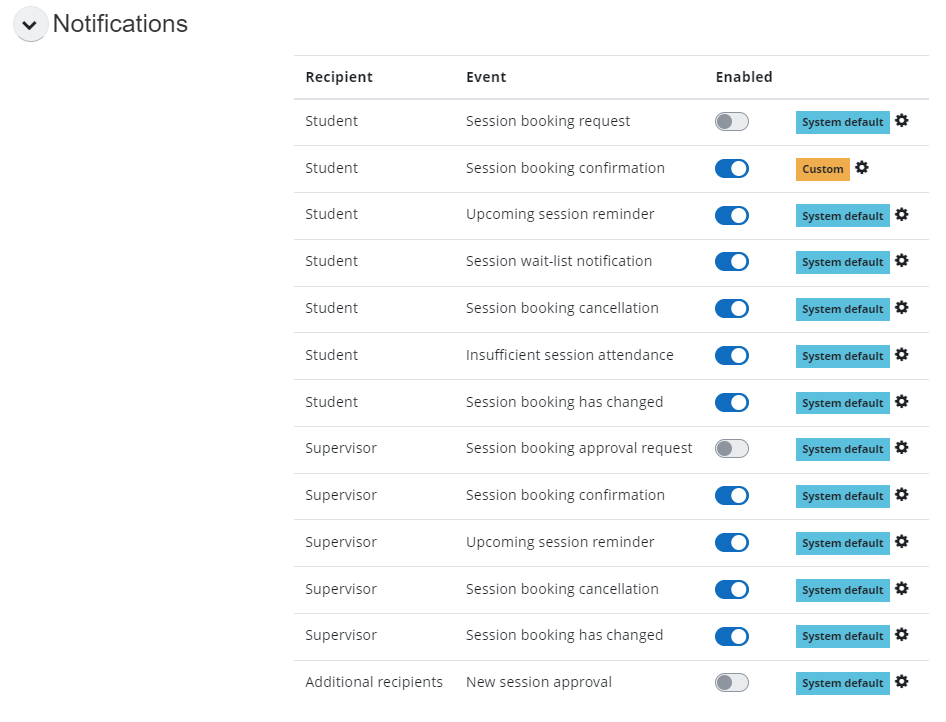Image resolution: width=946 pixels, height=722 pixels.
Task: Click gear for Supervisor Session booking cancellation
Action: click(901, 589)
